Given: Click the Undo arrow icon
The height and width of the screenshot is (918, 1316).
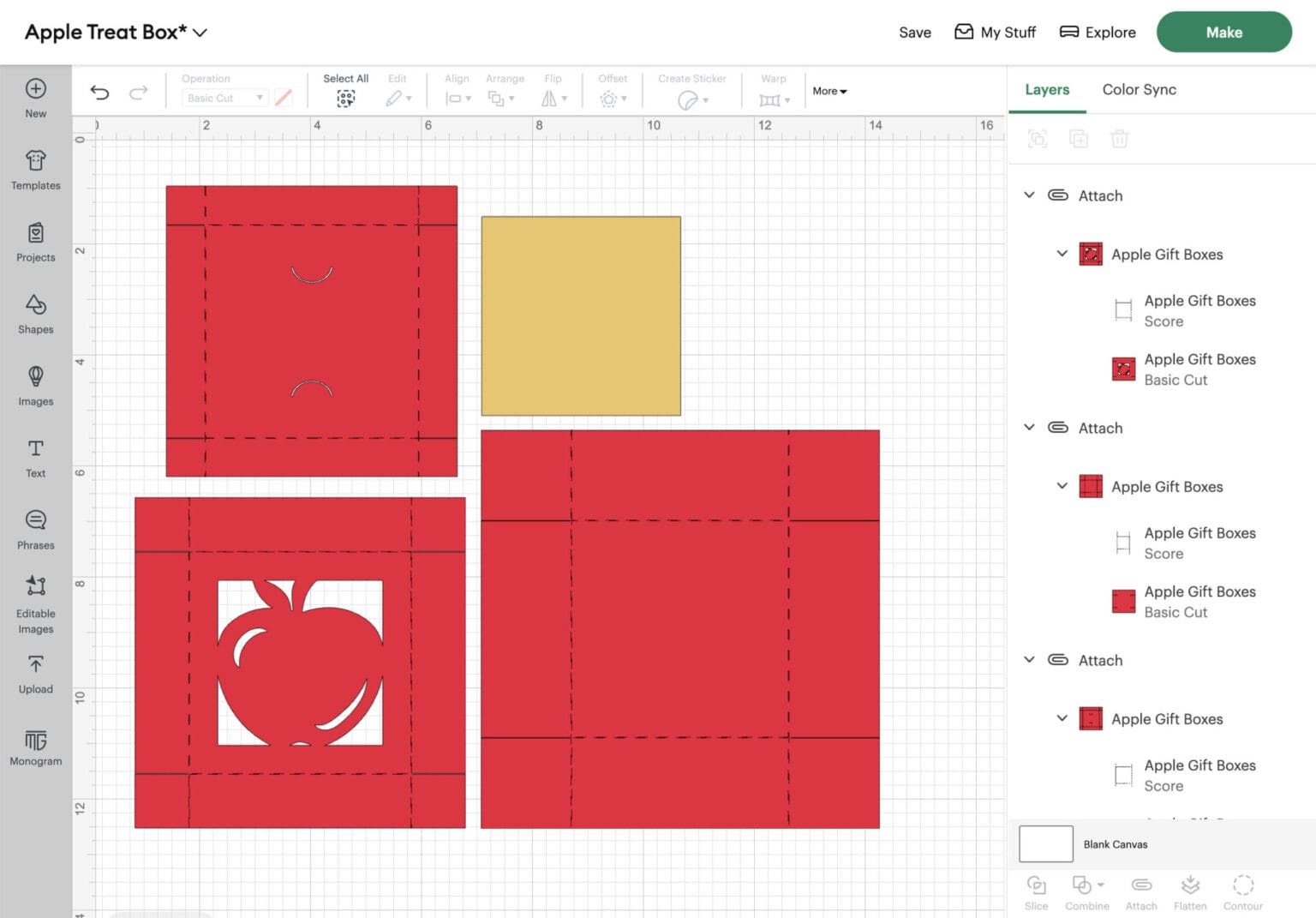Looking at the screenshot, I should coord(99,93).
